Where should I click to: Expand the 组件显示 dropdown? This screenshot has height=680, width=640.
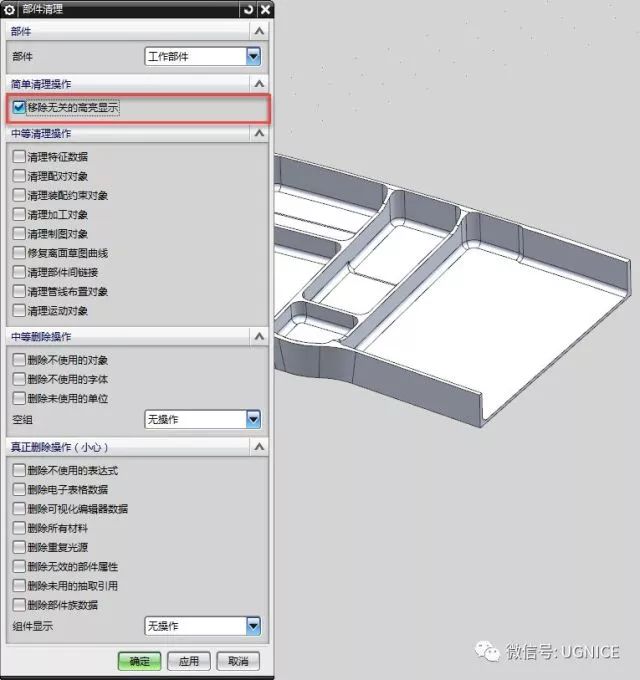coord(253,626)
